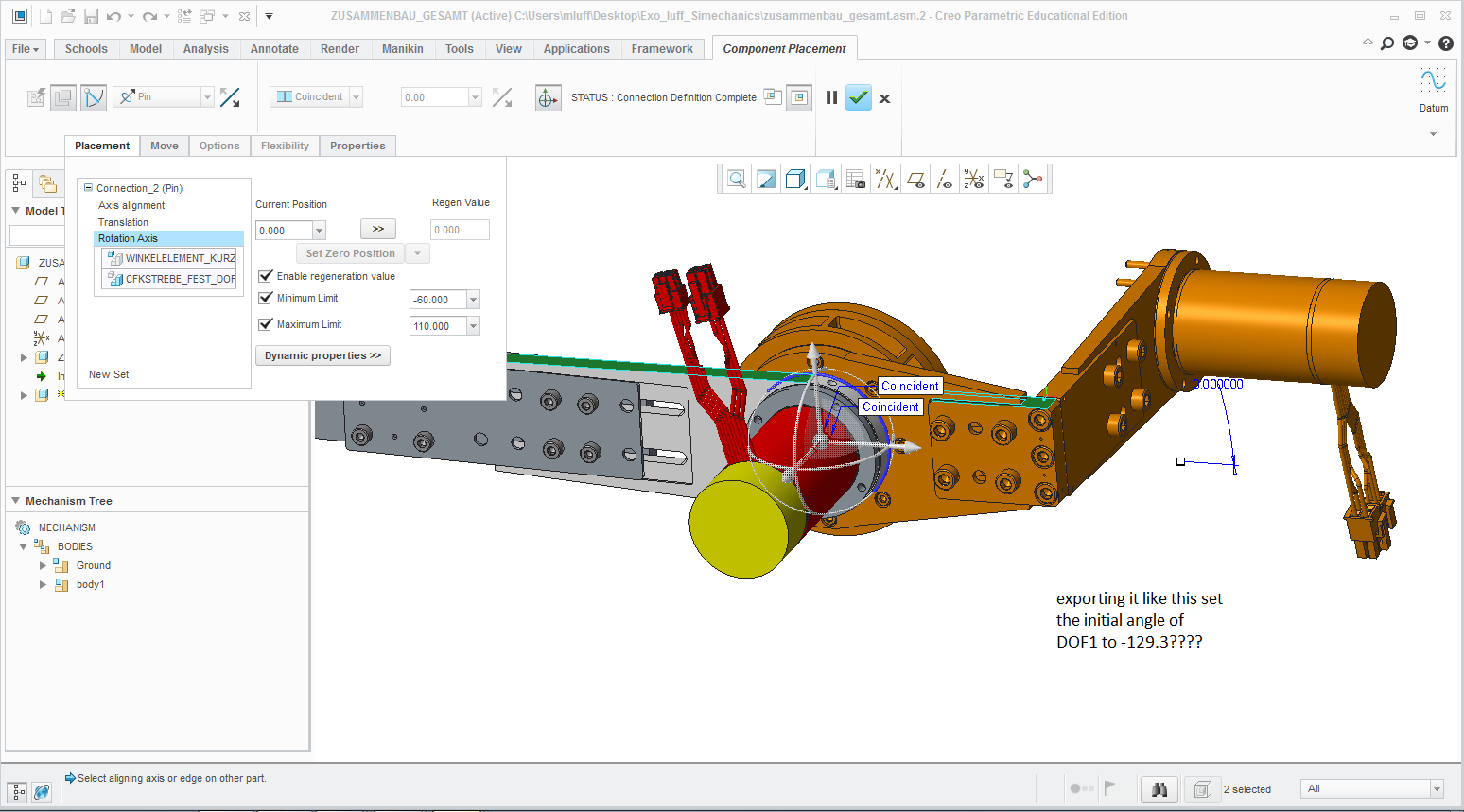Expand the Ground body in Mechanism Tree

pos(43,565)
